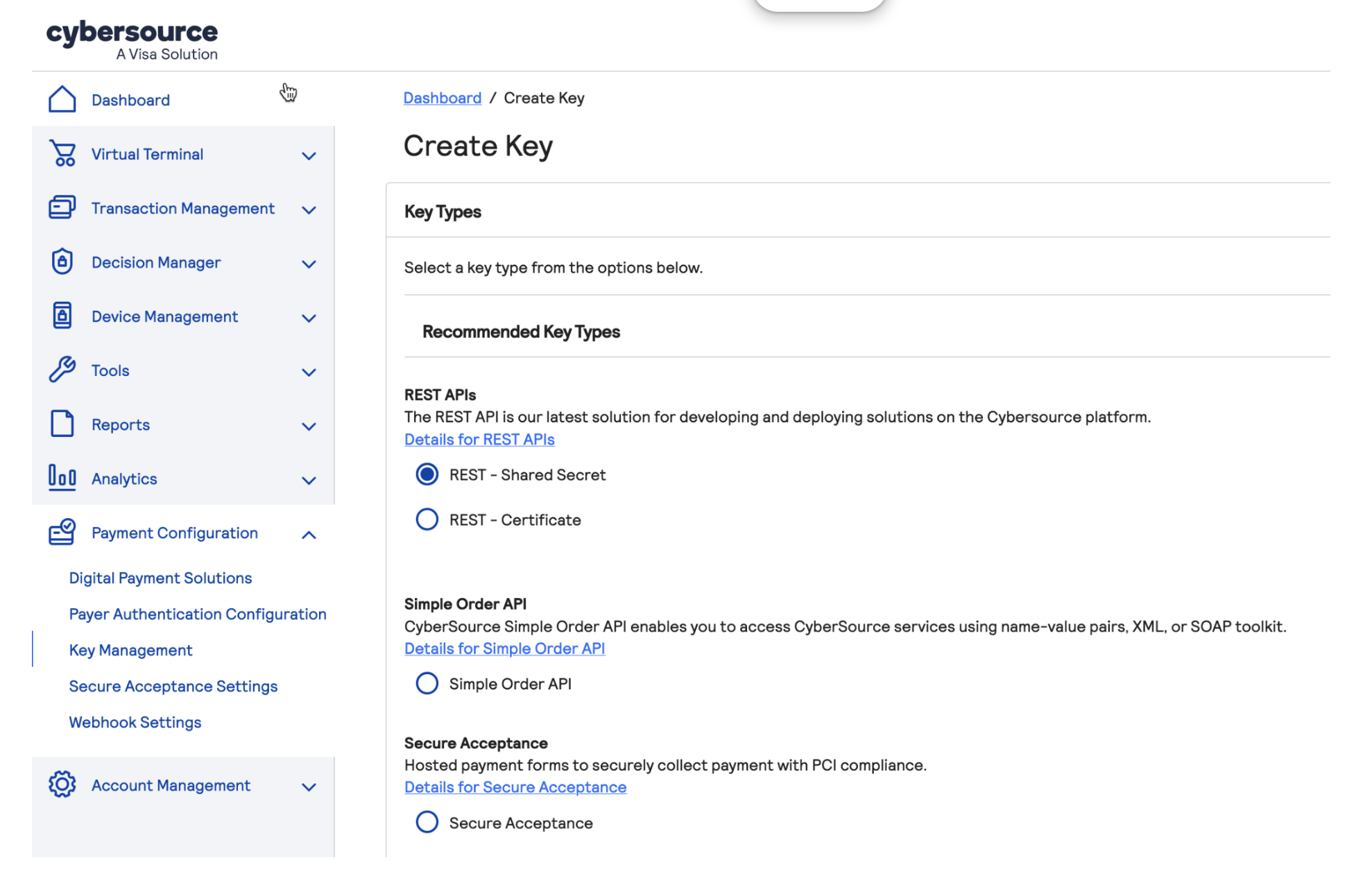Click the Create Key page heading

[478, 146]
